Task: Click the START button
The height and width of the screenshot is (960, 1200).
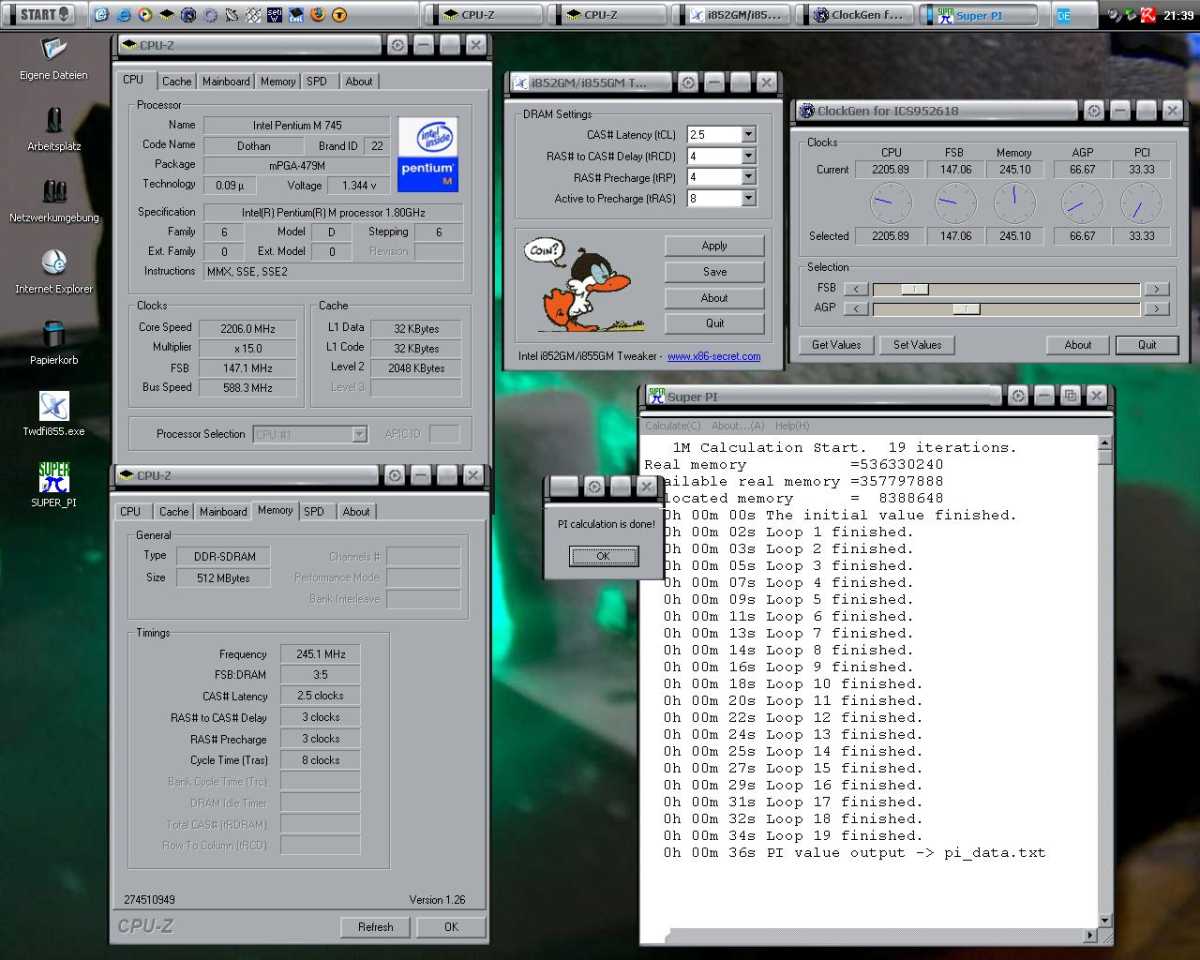Action: (40, 15)
